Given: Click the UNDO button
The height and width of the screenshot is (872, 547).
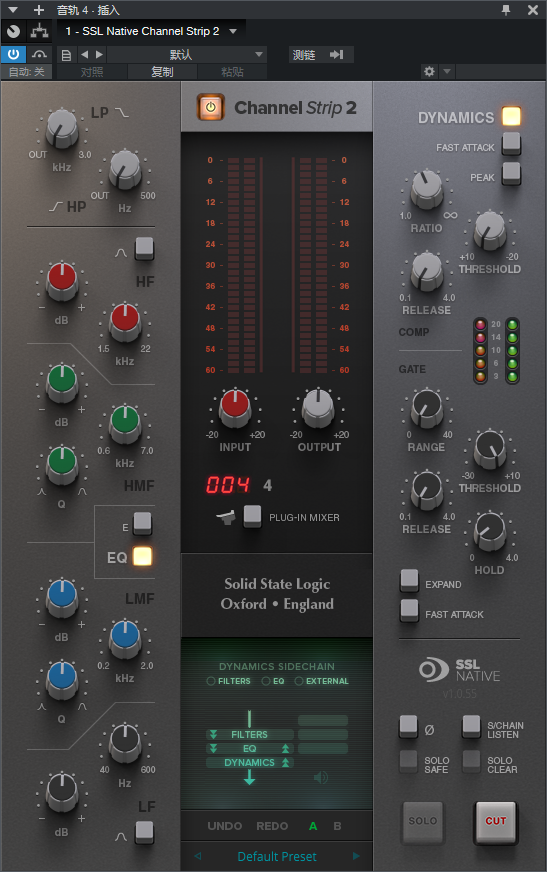Looking at the screenshot, I should (x=225, y=826).
